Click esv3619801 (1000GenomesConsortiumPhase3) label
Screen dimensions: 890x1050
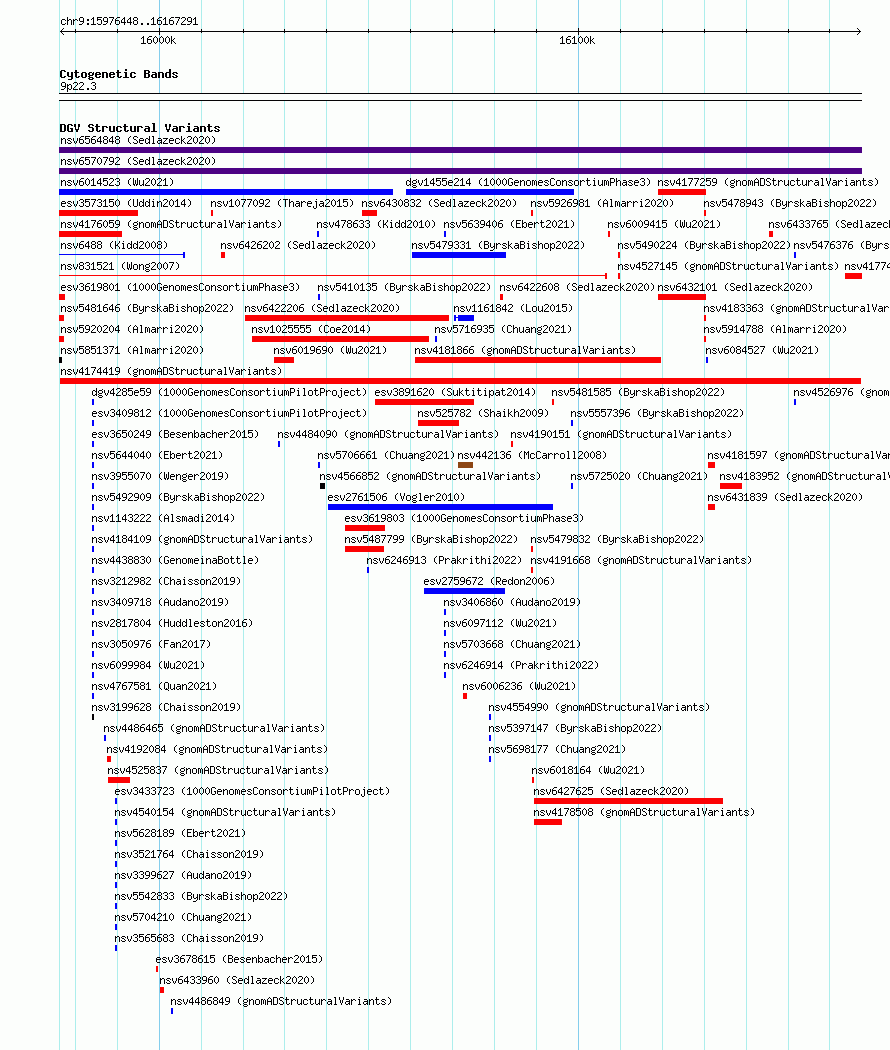(180, 287)
